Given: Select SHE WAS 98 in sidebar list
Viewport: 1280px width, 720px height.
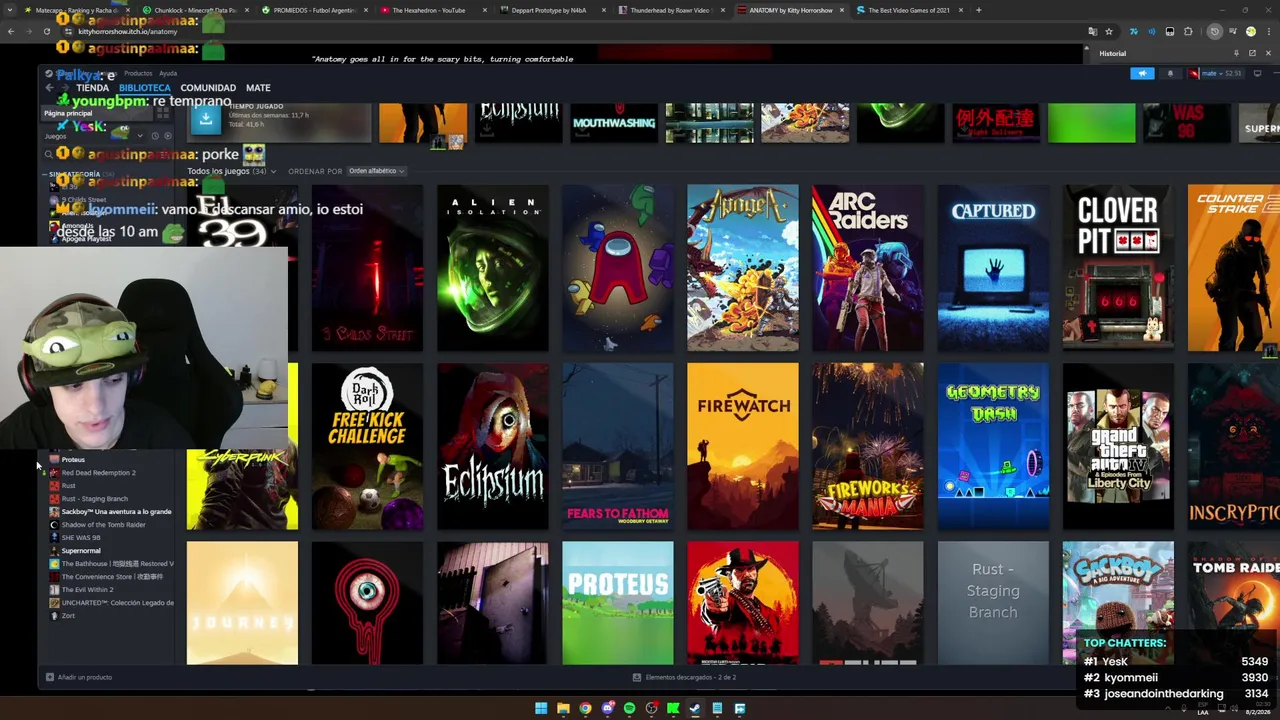Looking at the screenshot, I should click(x=81, y=537).
